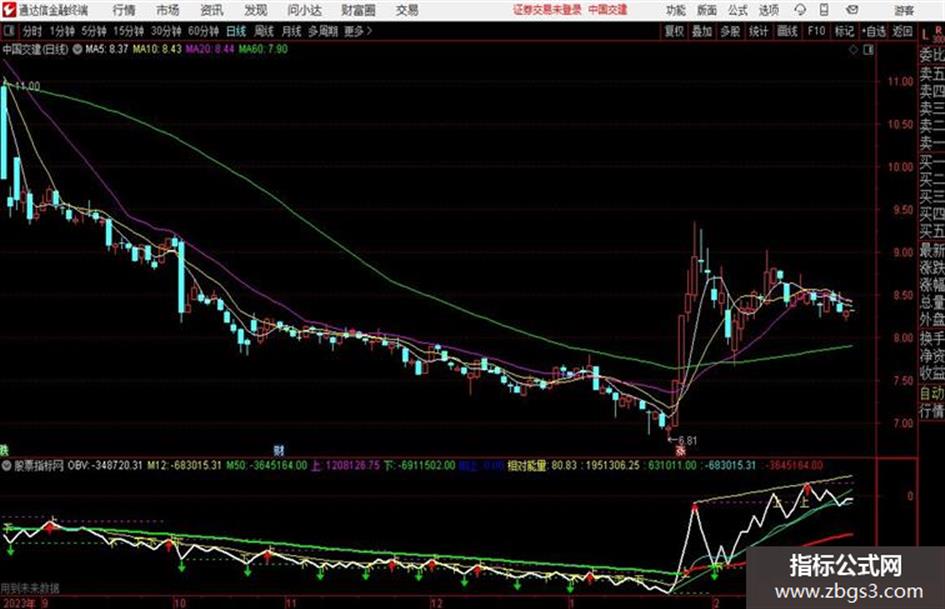Switch to the 15分钟 period tab
The image size is (945, 609).
click(x=128, y=31)
